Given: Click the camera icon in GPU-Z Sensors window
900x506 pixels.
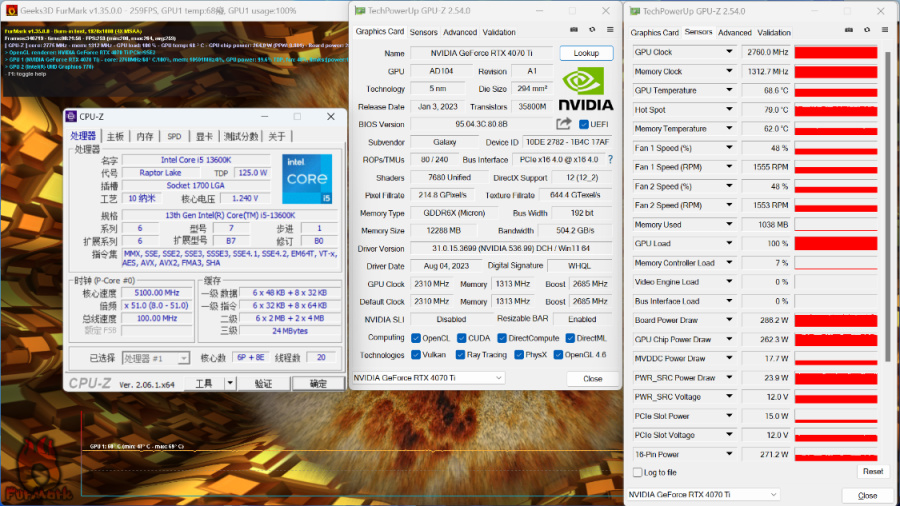Looking at the screenshot, I should coord(848,30).
